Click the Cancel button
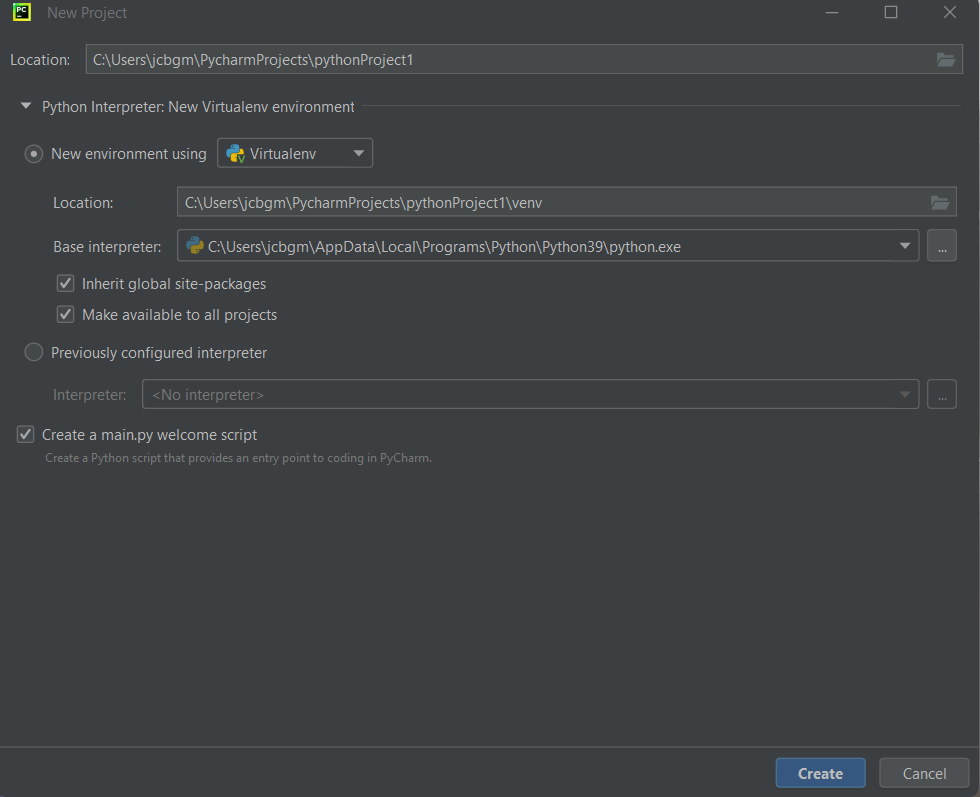980x797 pixels. (x=924, y=773)
